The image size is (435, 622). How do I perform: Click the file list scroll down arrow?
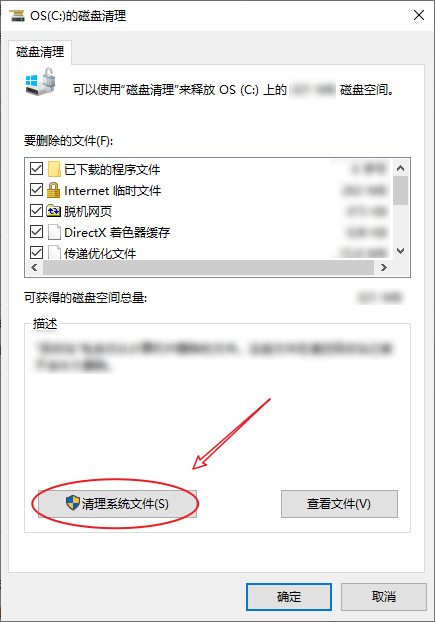tap(401, 251)
